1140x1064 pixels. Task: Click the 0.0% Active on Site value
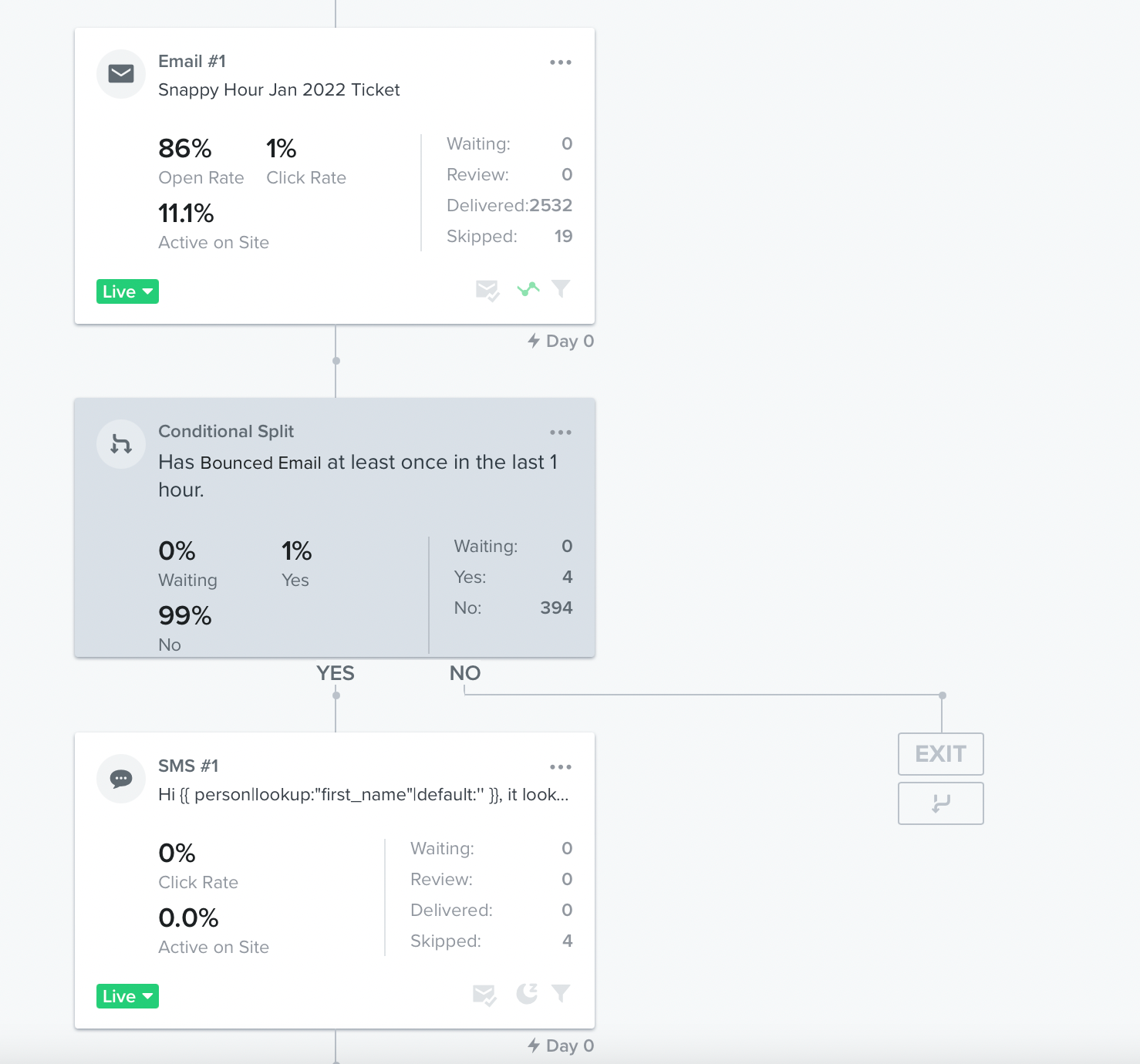point(188,918)
